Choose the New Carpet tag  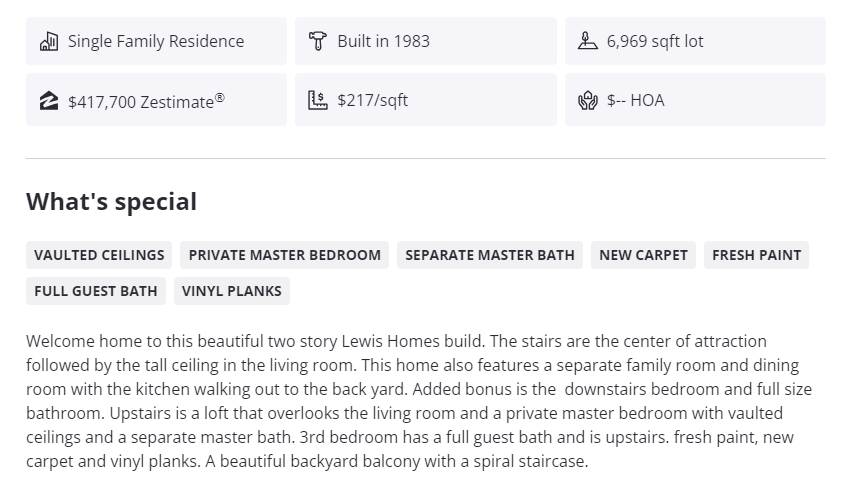pos(643,255)
